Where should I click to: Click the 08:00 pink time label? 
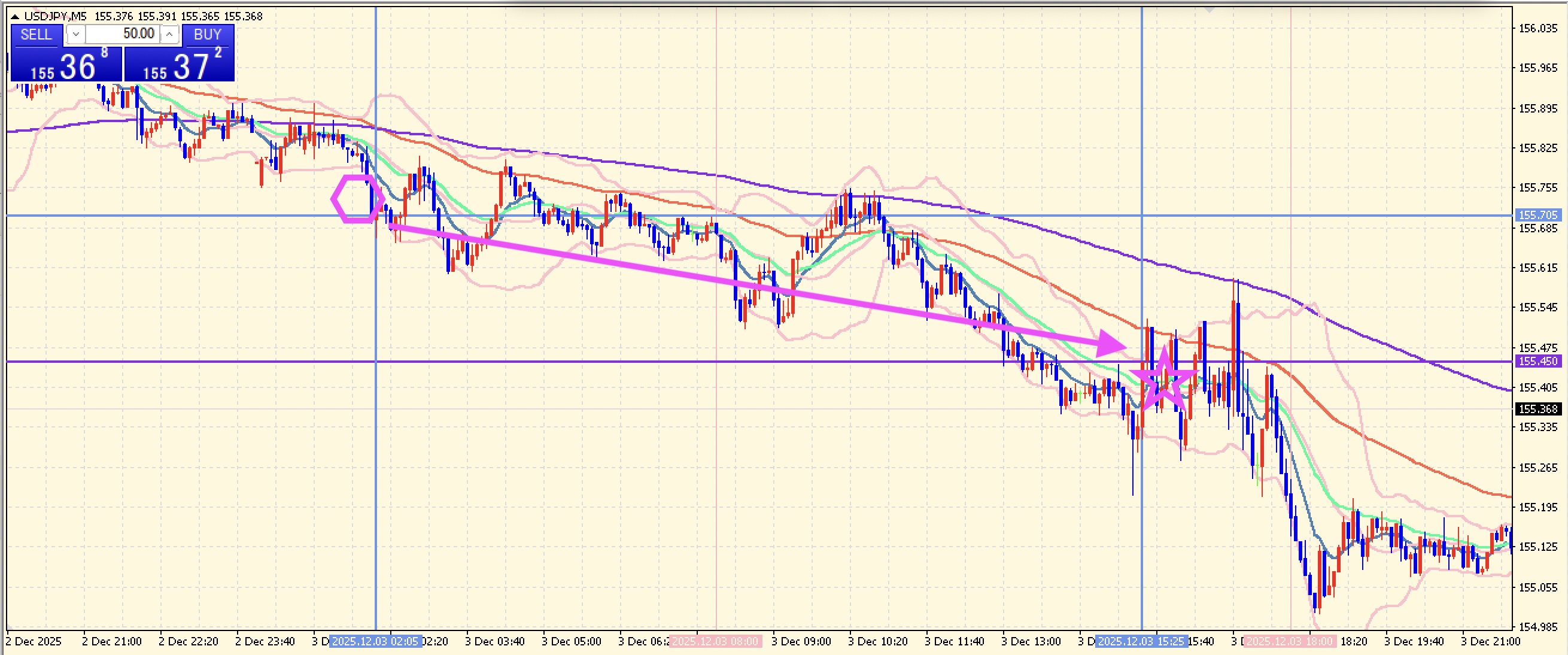click(x=715, y=642)
